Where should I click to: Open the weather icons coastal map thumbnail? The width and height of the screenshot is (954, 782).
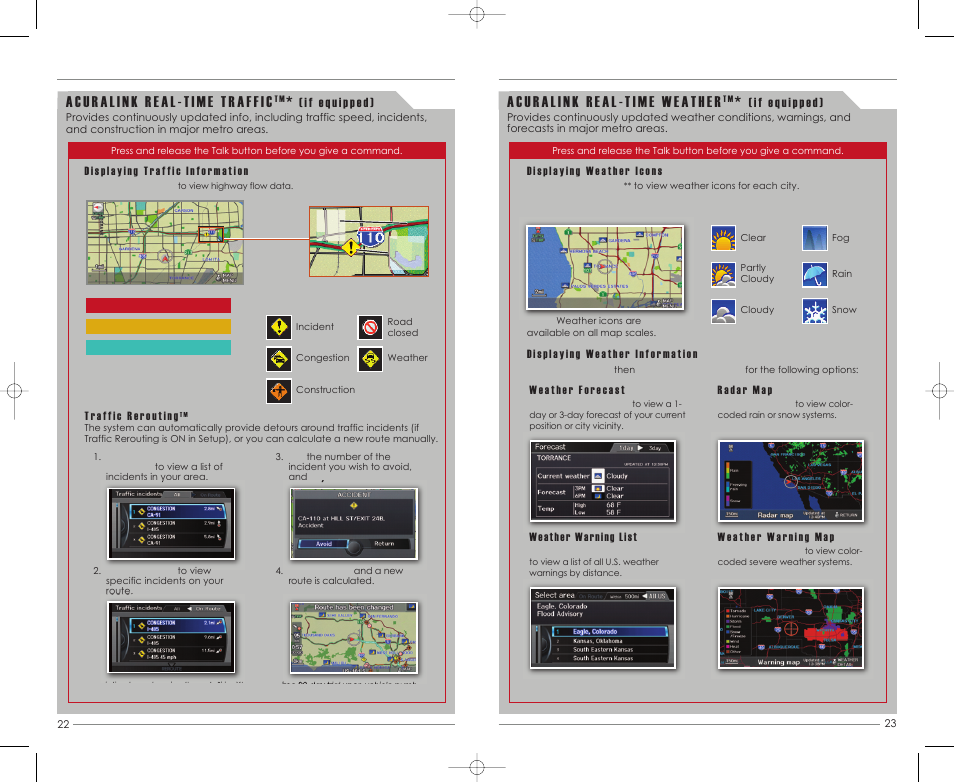(x=605, y=267)
